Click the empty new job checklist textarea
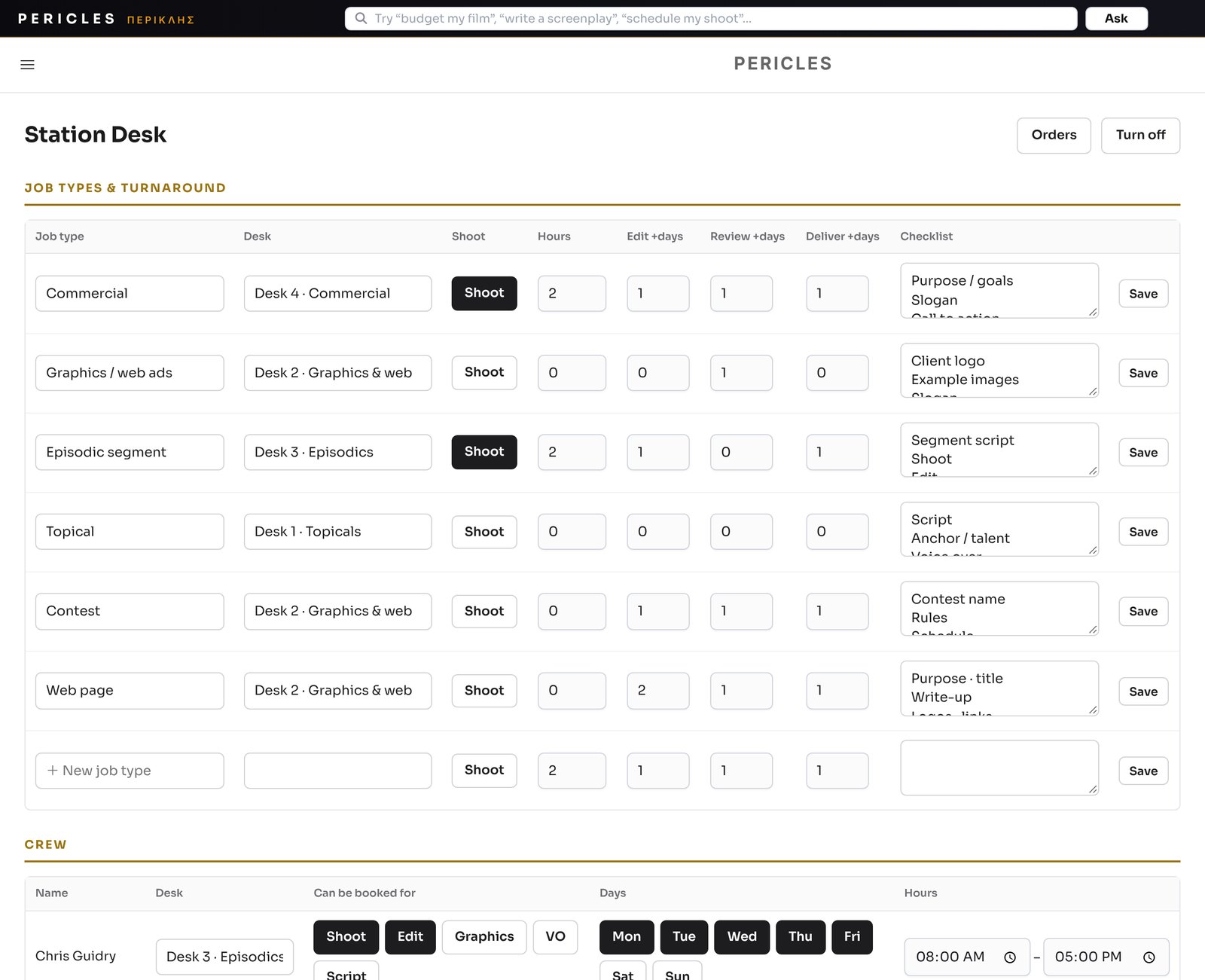This screenshot has width=1205, height=980. click(999, 768)
